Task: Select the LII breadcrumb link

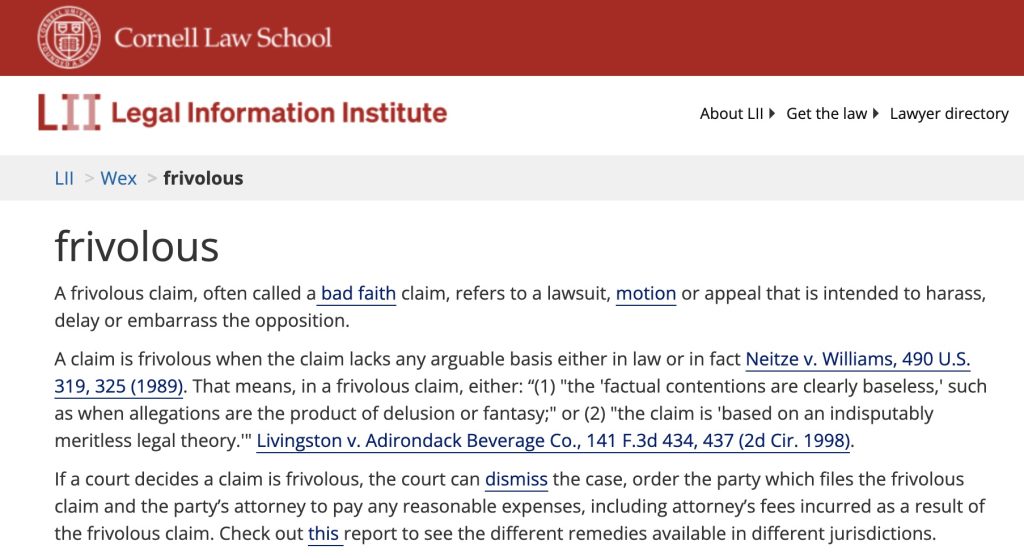Action: [64, 178]
